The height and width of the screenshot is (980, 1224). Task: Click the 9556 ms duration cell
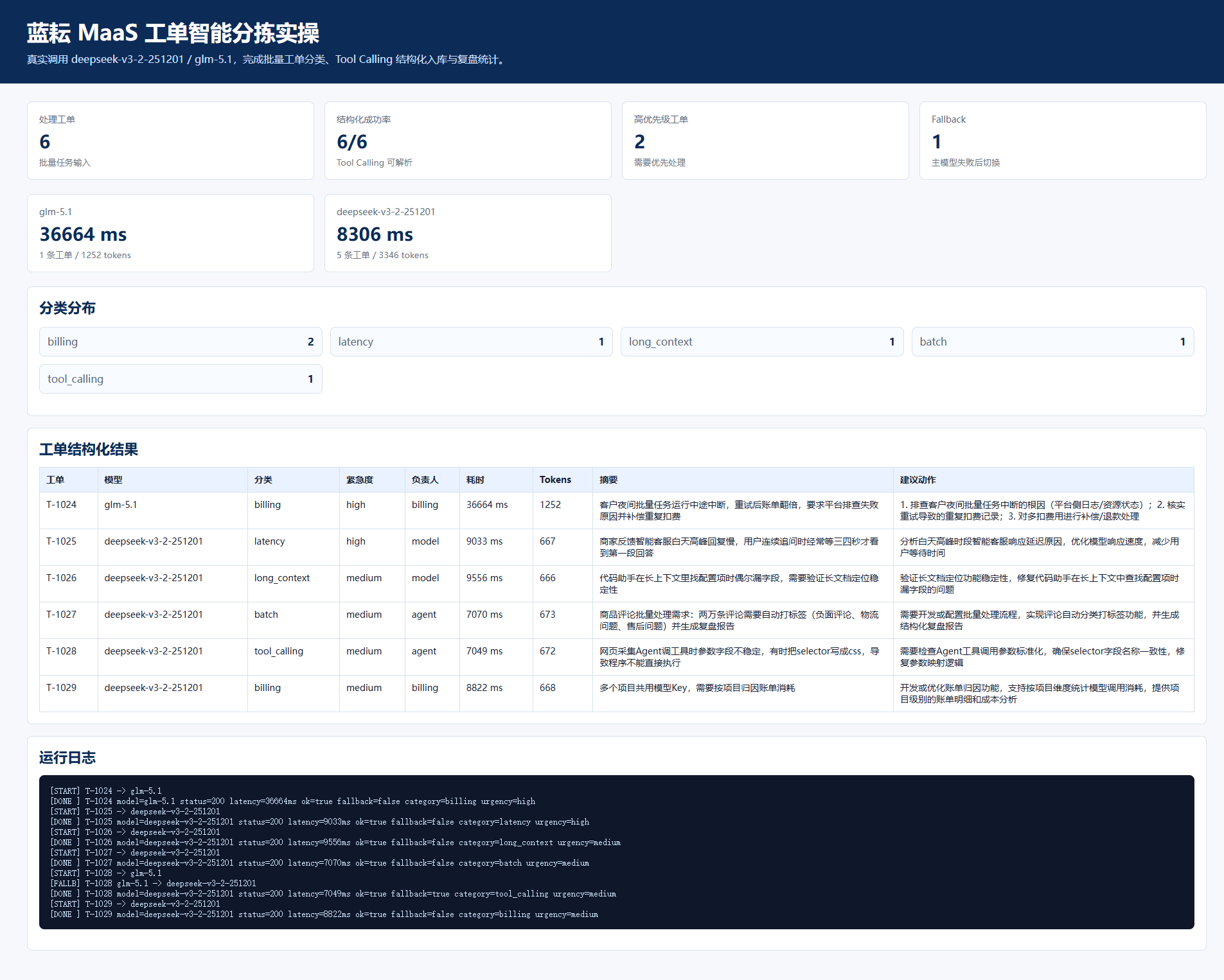(496, 584)
